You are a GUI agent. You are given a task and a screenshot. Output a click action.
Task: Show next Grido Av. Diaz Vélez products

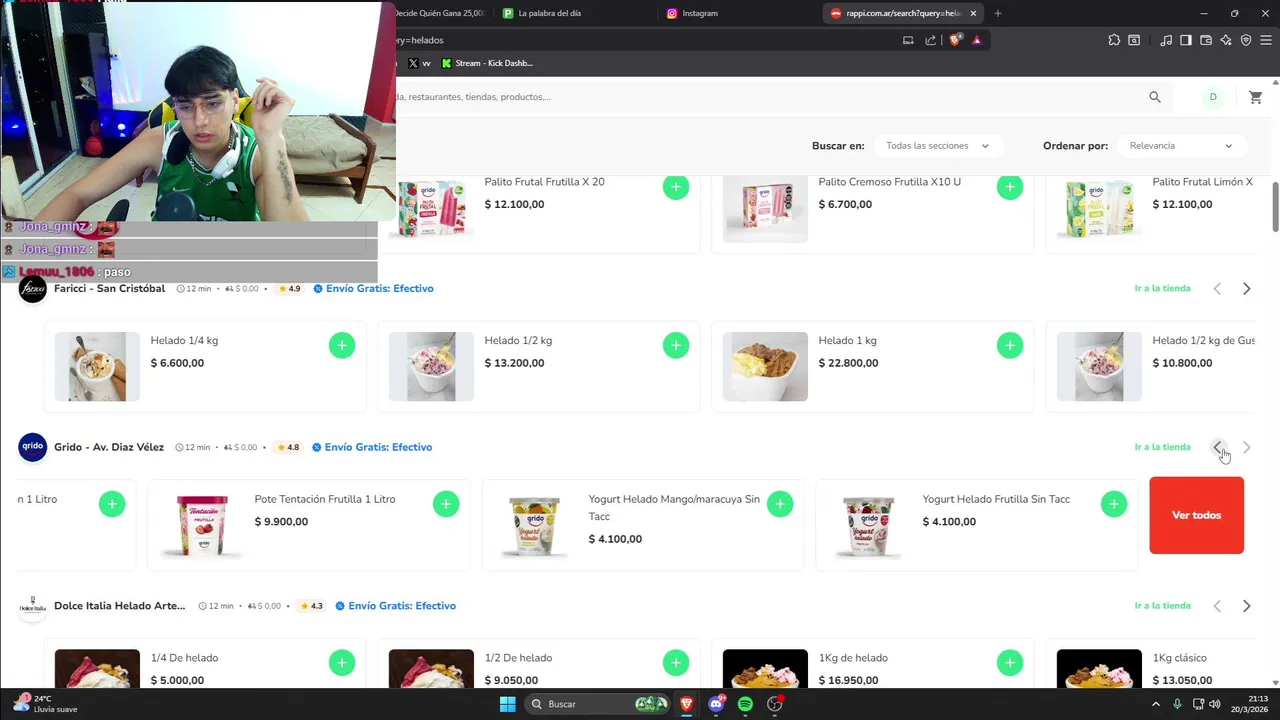(x=1246, y=447)
